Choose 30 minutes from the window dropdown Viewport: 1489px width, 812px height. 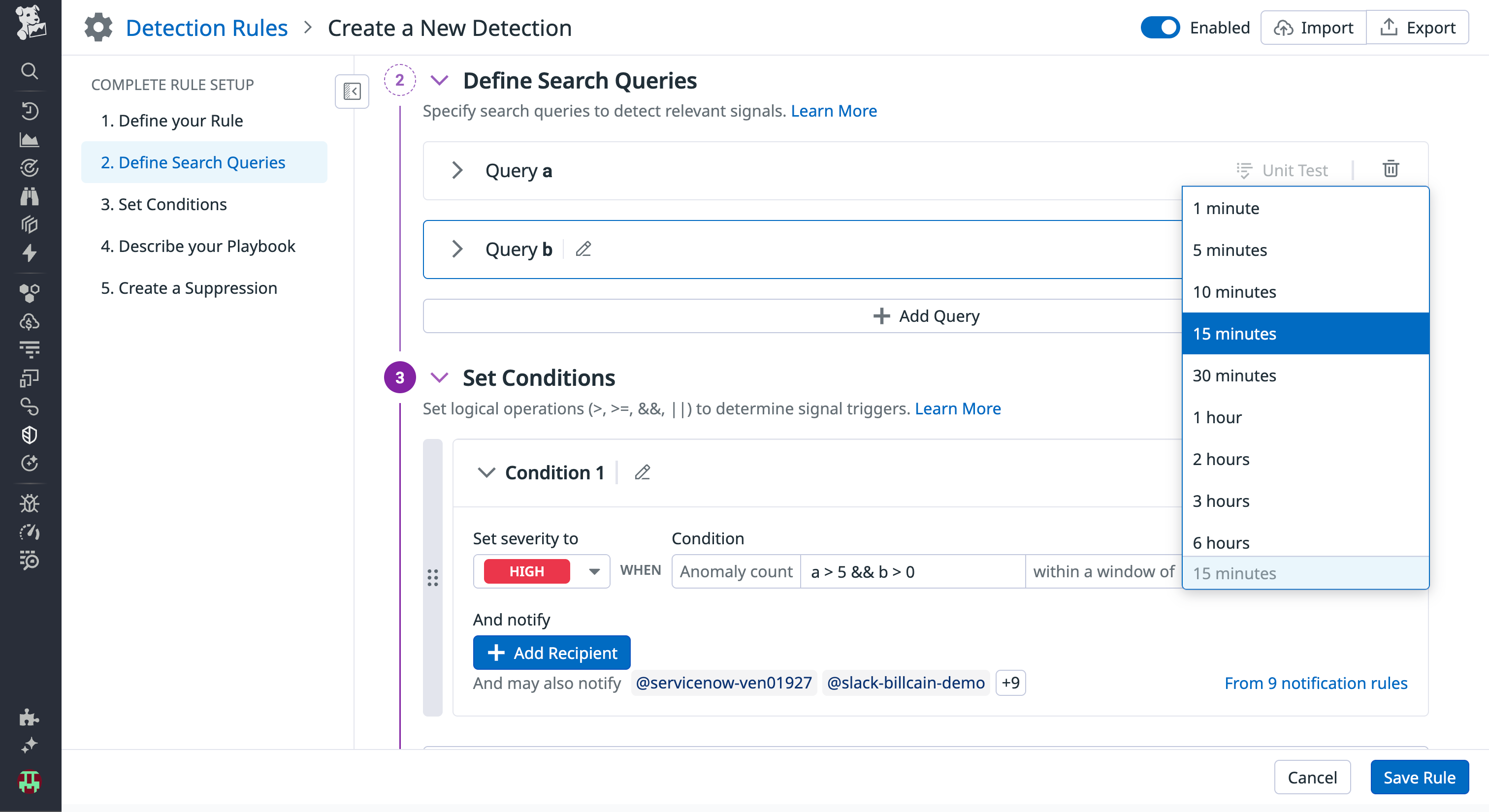(1234, 375)
